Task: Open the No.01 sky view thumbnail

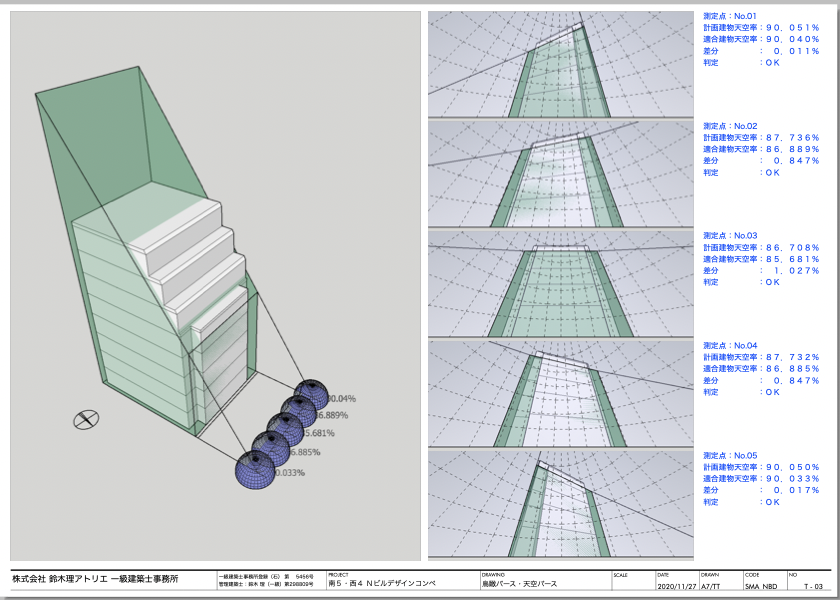Action: (561, 64)
